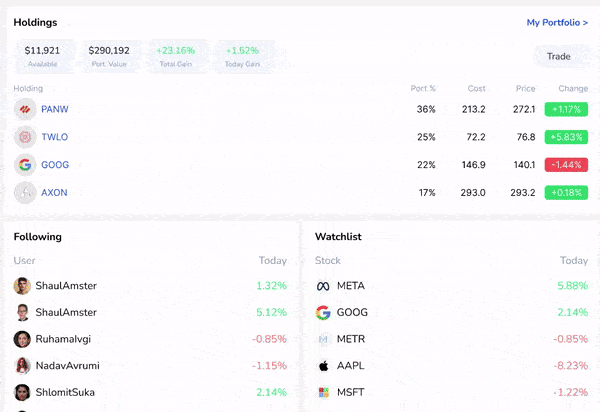Click the User column header in Following

coord(24,261)
